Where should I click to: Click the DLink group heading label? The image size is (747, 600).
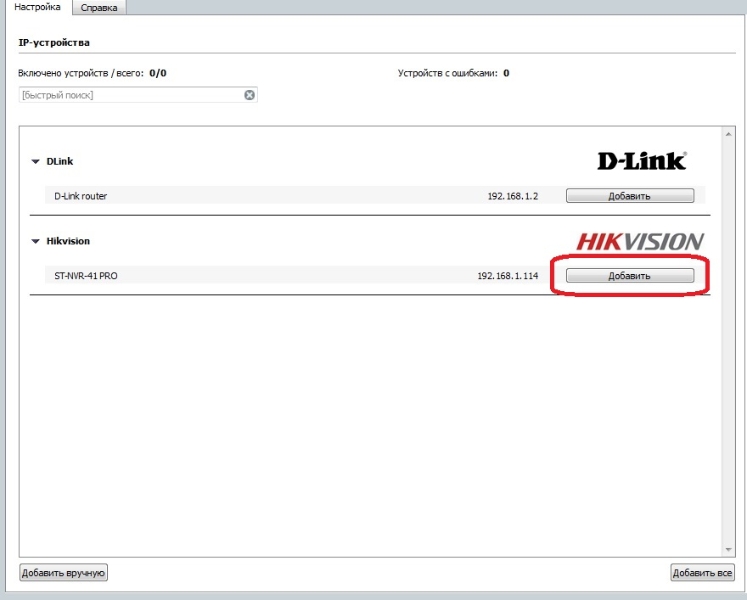pos(60,162)
